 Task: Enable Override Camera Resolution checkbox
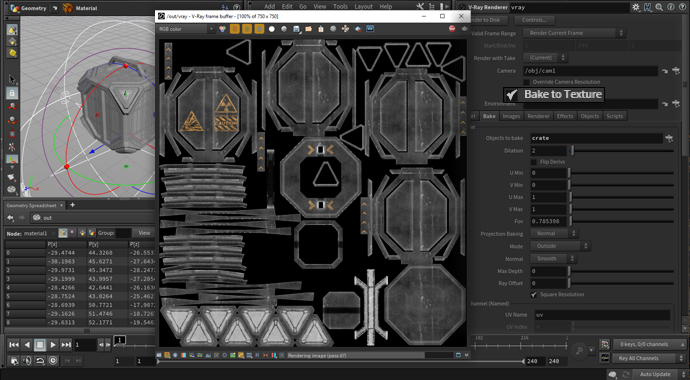click(526, 82)
